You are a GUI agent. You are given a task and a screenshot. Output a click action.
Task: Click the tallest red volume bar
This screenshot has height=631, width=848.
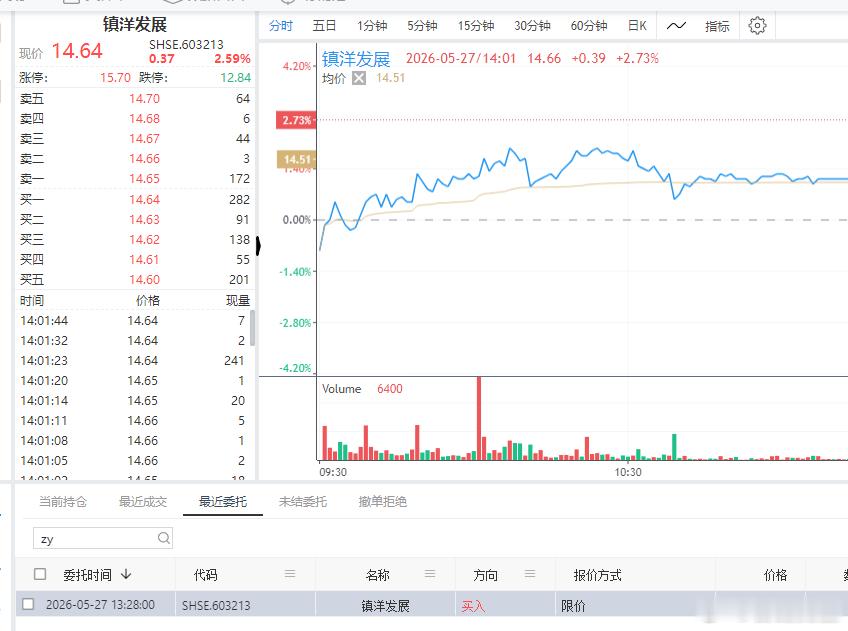(x=479, y=418)
